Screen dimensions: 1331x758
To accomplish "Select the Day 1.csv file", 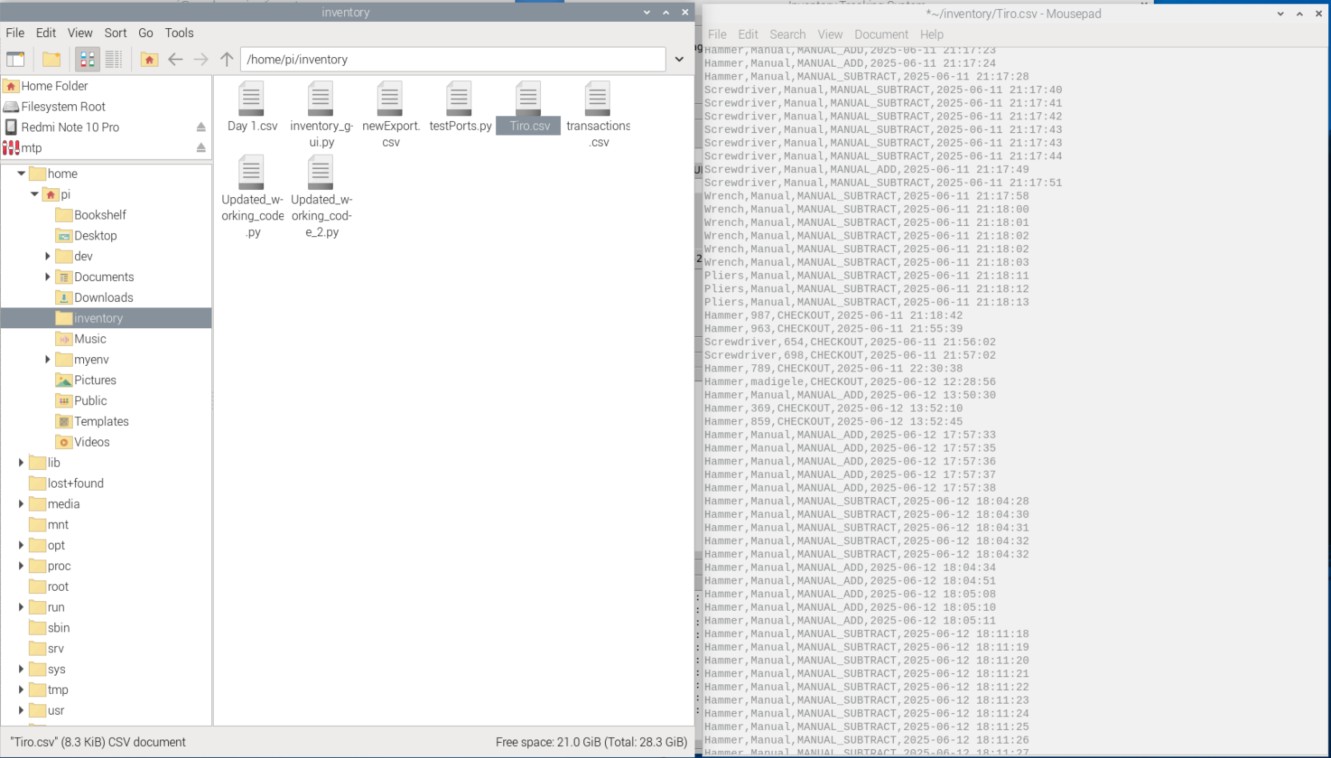I will (252, 107).
